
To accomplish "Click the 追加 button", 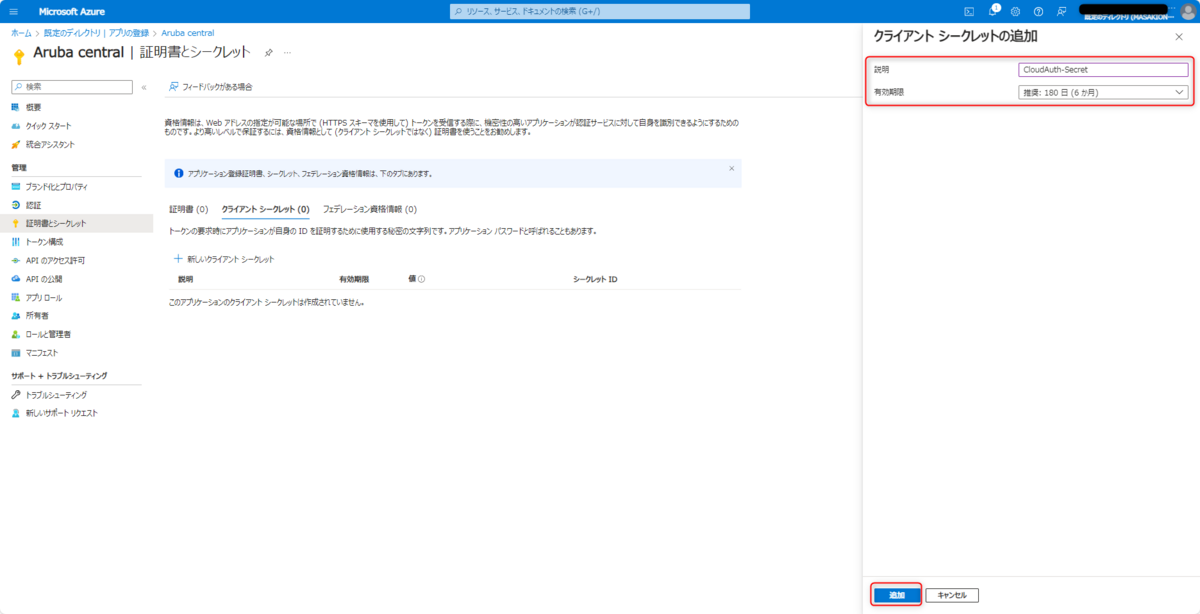I will 896,595.
